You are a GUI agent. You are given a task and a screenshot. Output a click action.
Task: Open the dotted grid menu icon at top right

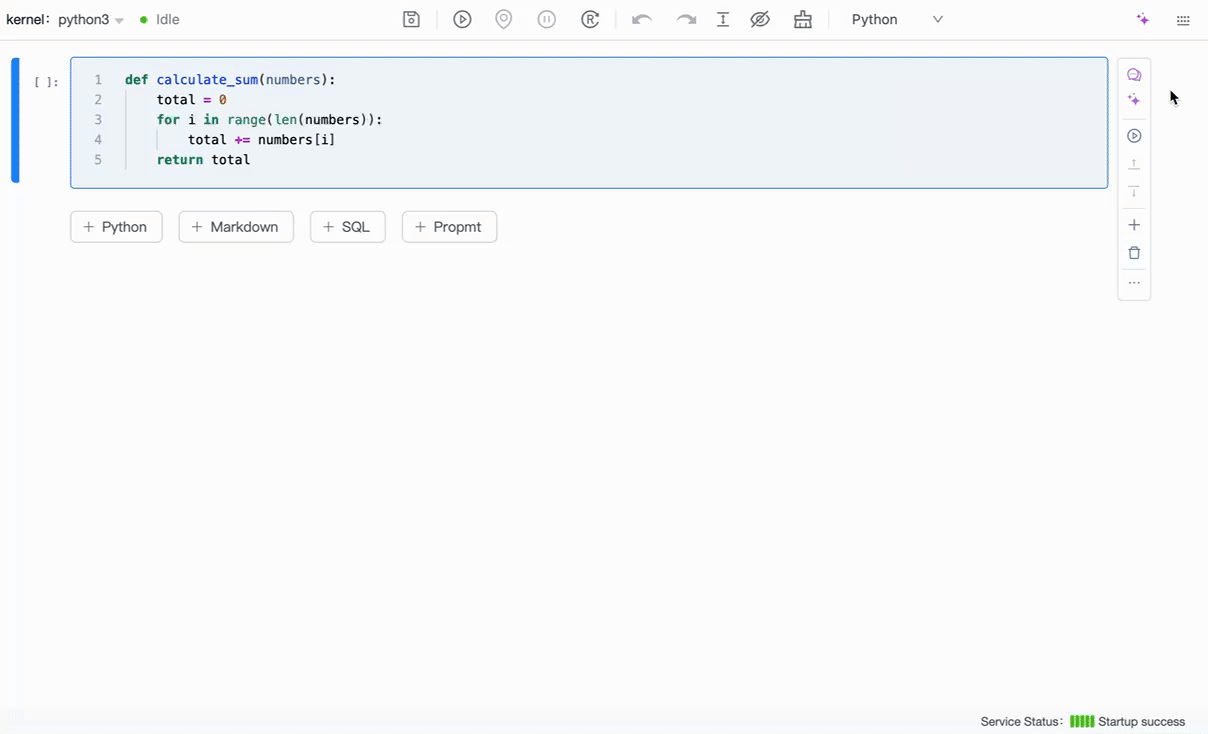tap(1184, 20)
